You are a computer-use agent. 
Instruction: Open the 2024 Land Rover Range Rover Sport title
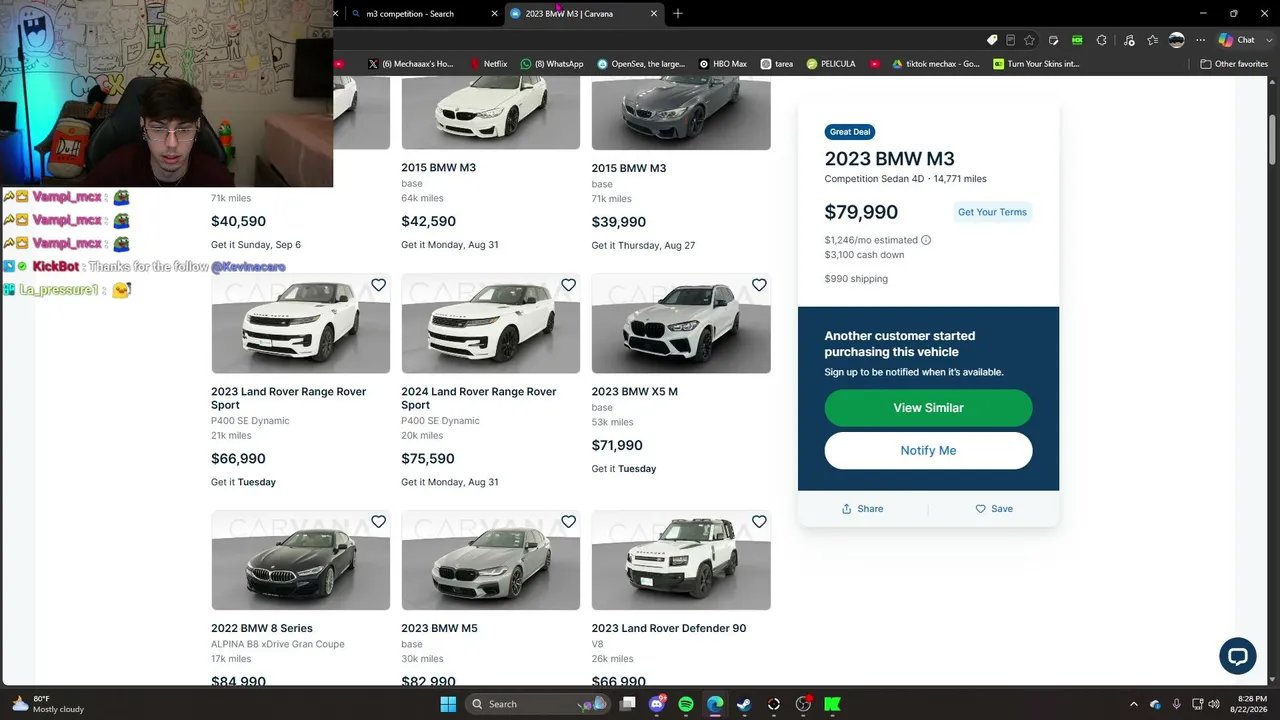pos(479,398)
